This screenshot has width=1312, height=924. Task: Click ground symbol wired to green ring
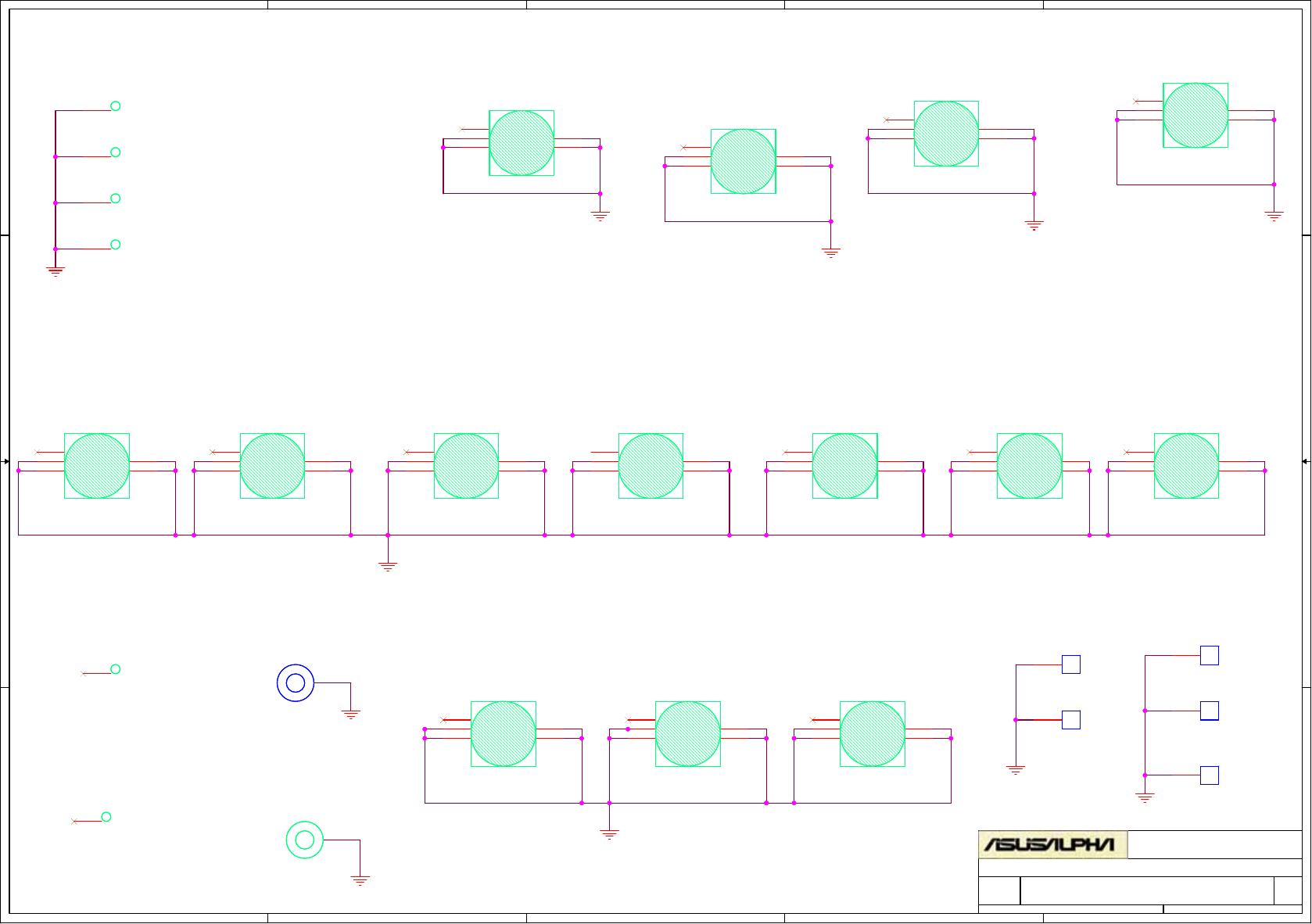pyautogui.click(x=360, y=881)
